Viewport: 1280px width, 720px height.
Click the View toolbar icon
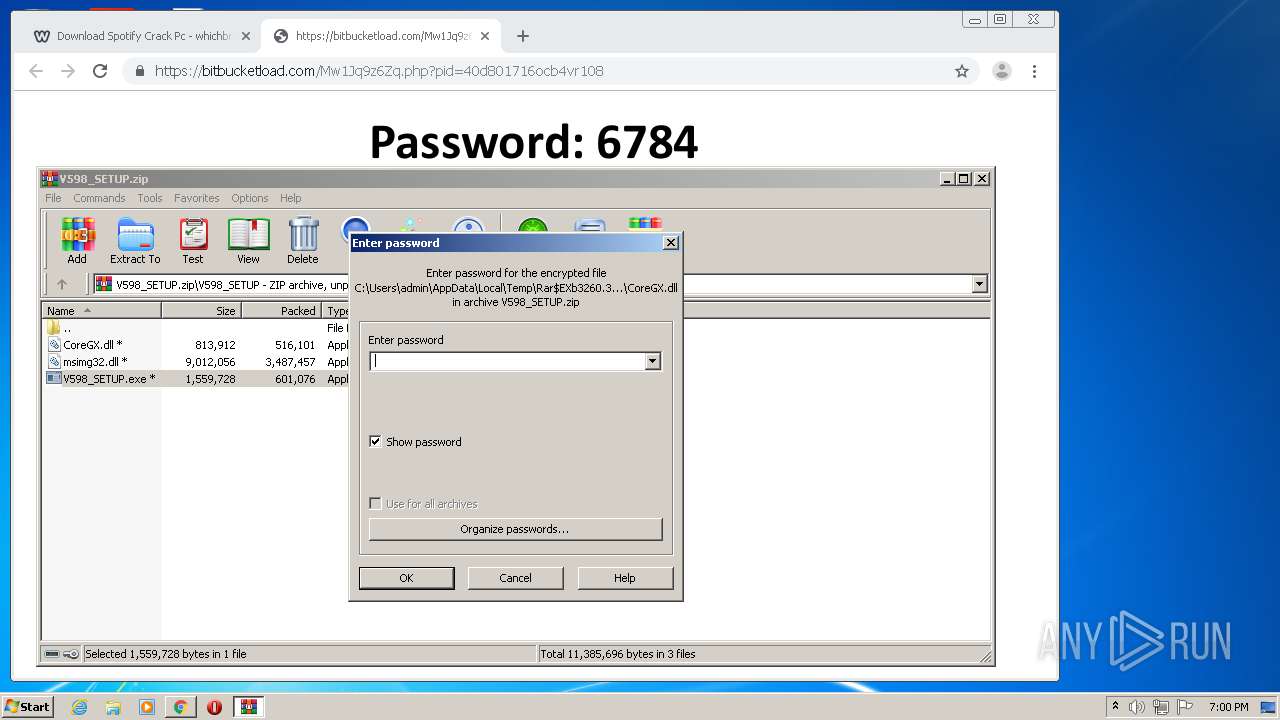(x=248, y=241)
